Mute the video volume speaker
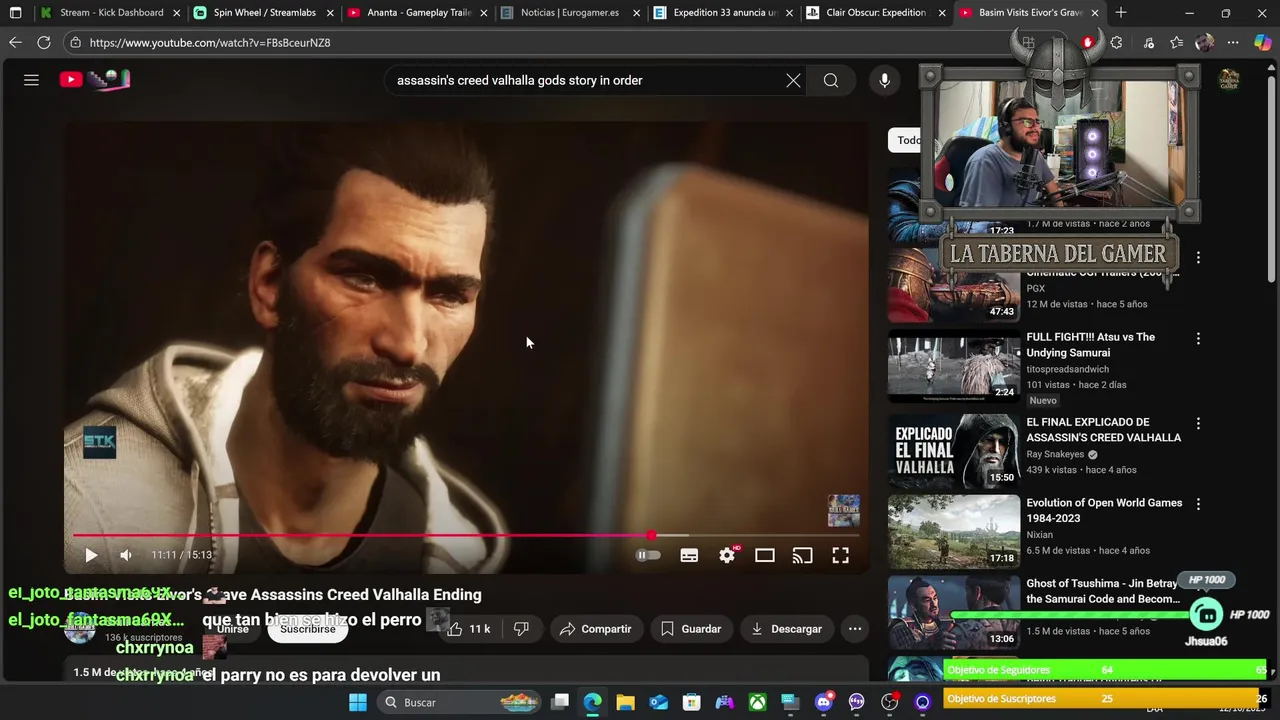 pos(126,555)
